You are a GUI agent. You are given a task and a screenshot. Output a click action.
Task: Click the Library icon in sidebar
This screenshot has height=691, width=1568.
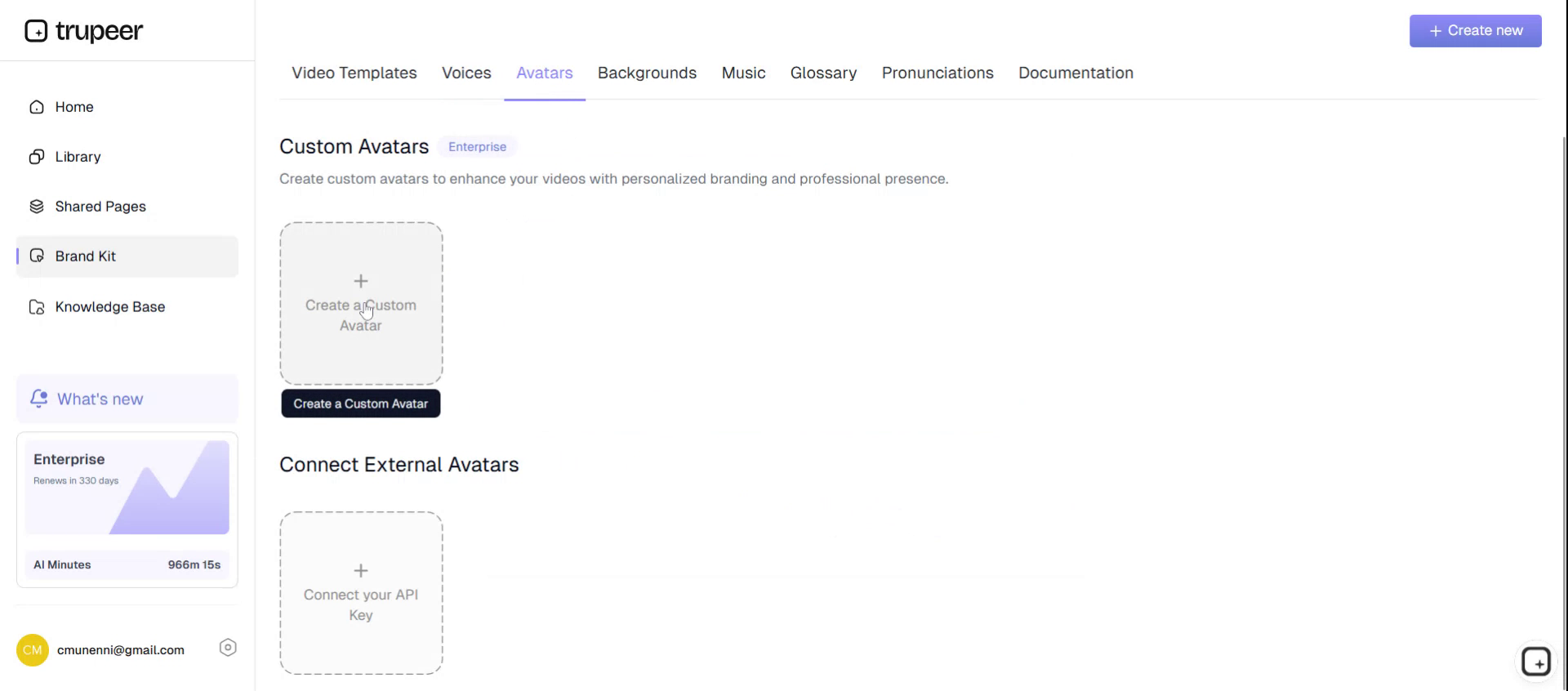pos(37,157)
